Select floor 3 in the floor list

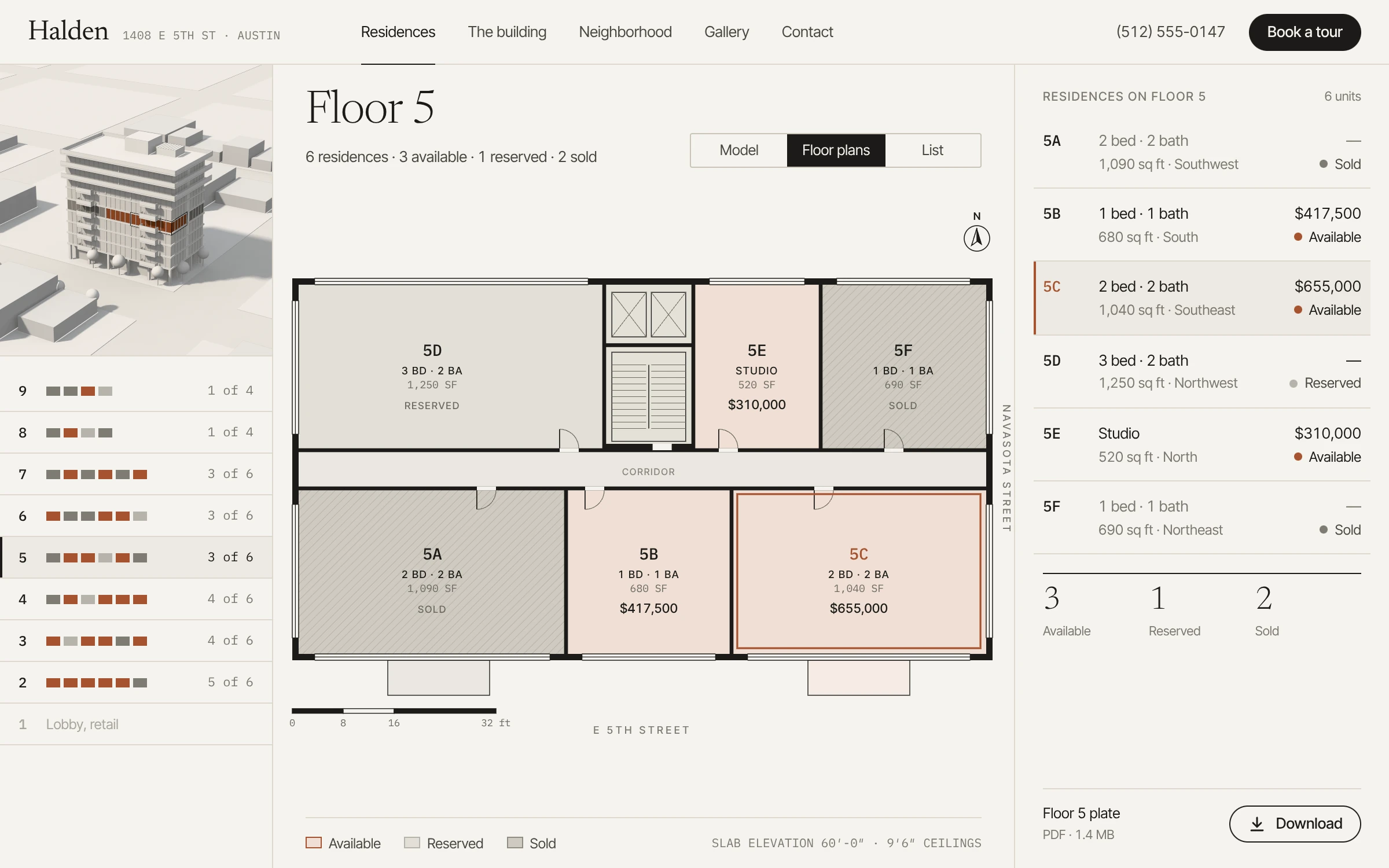[x=136, y=641]
